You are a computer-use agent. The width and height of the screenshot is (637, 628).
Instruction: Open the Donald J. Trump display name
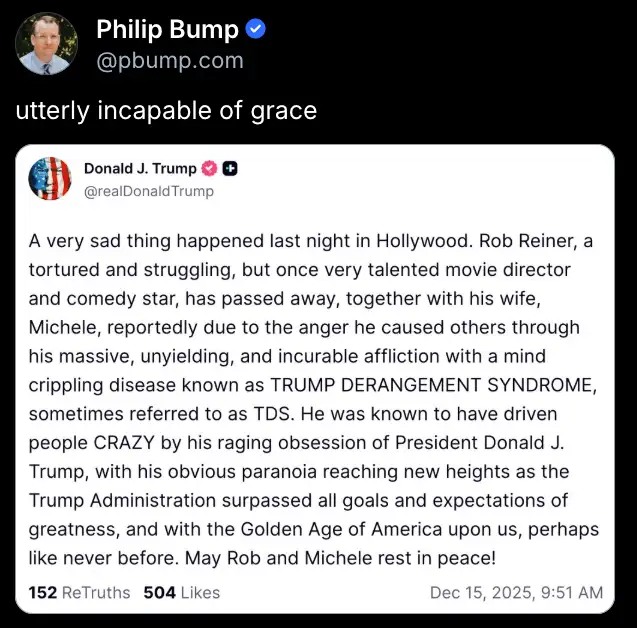click(140, 169)
